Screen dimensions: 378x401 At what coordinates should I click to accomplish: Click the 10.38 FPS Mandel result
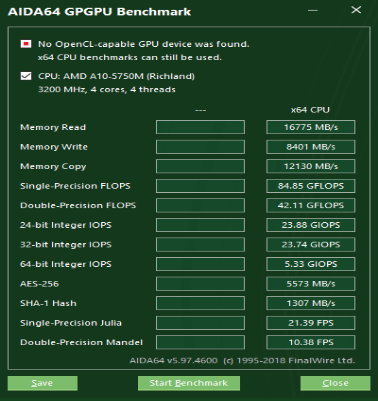311,342
